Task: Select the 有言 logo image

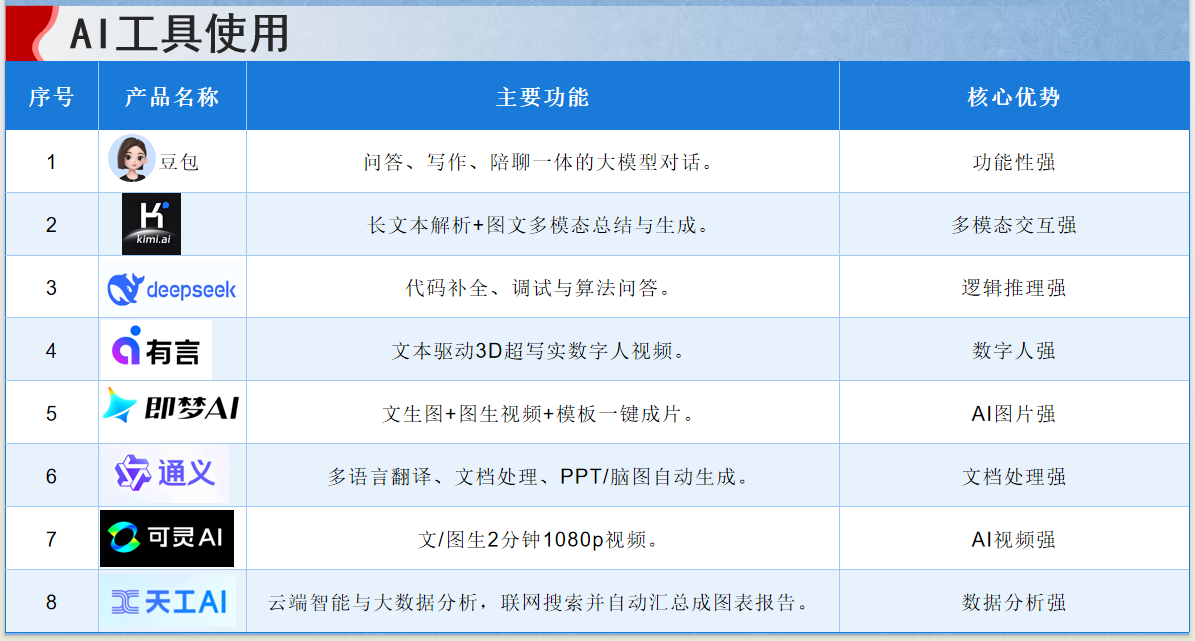Action: coord(155,350)
